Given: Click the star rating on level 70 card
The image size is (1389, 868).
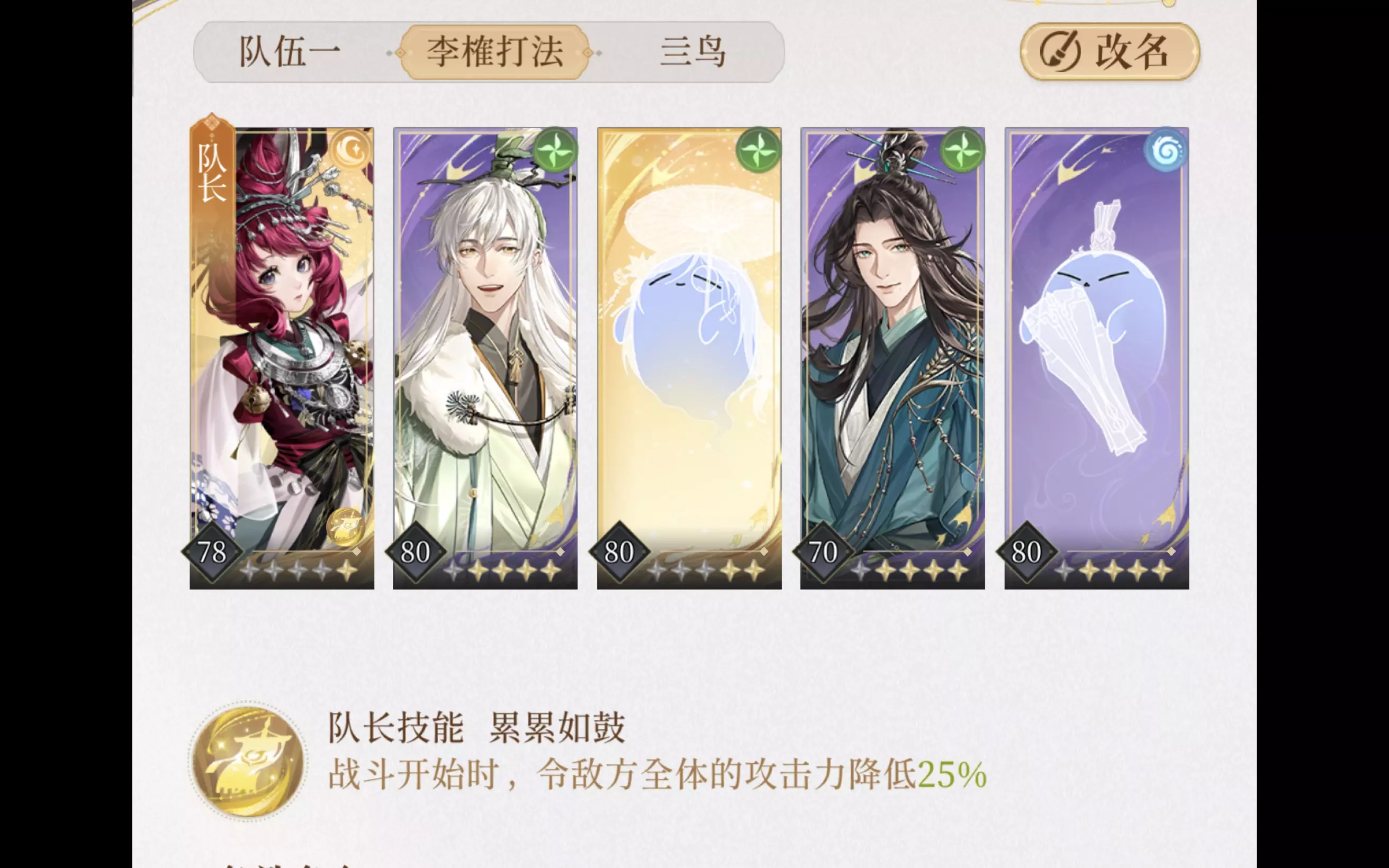Looking at the screenshot, I should [x=908, y=571].
